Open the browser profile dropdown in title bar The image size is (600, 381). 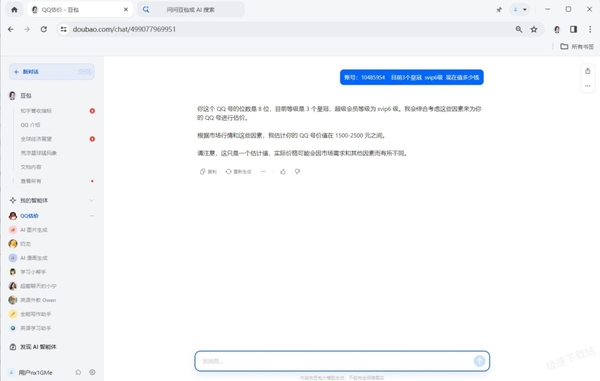(x=520, y=10)
